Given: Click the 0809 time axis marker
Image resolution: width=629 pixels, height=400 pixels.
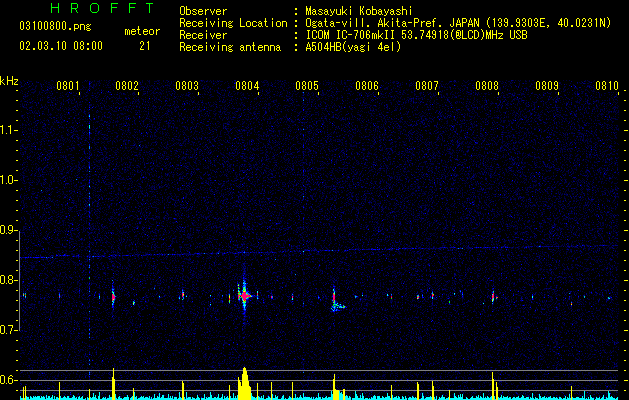Looking at the screenshot, I should click(547, 86).
